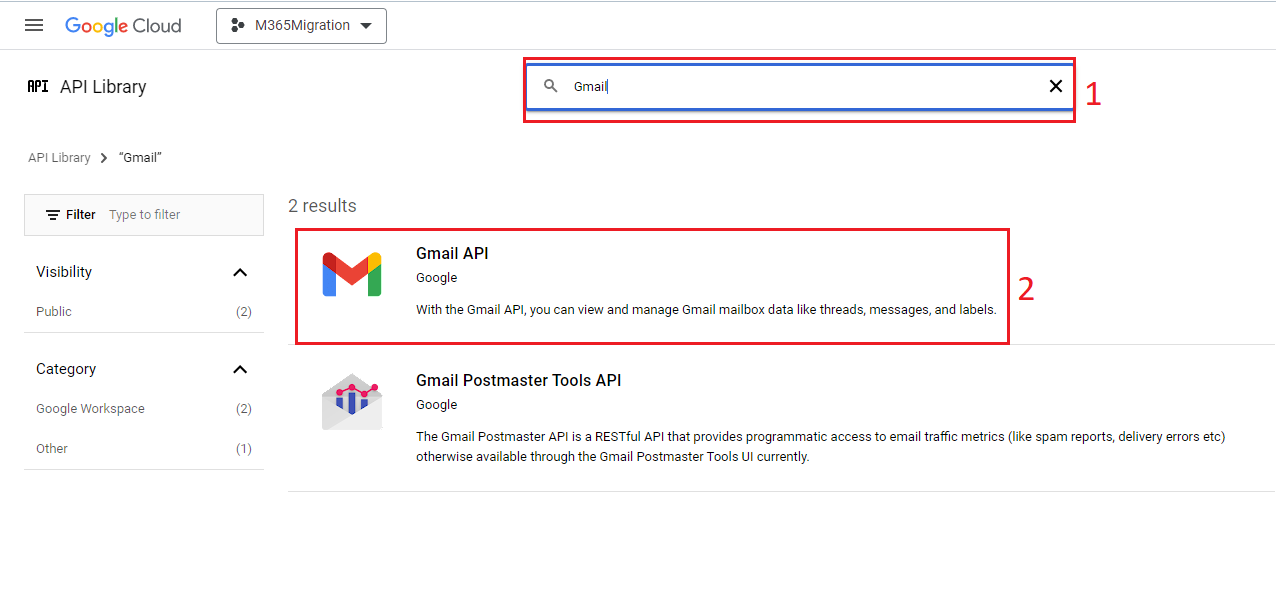Viewport: 1276px width, 592px height.
Task: Open the M365Migration project dropdown
Action: click(301, 26)
